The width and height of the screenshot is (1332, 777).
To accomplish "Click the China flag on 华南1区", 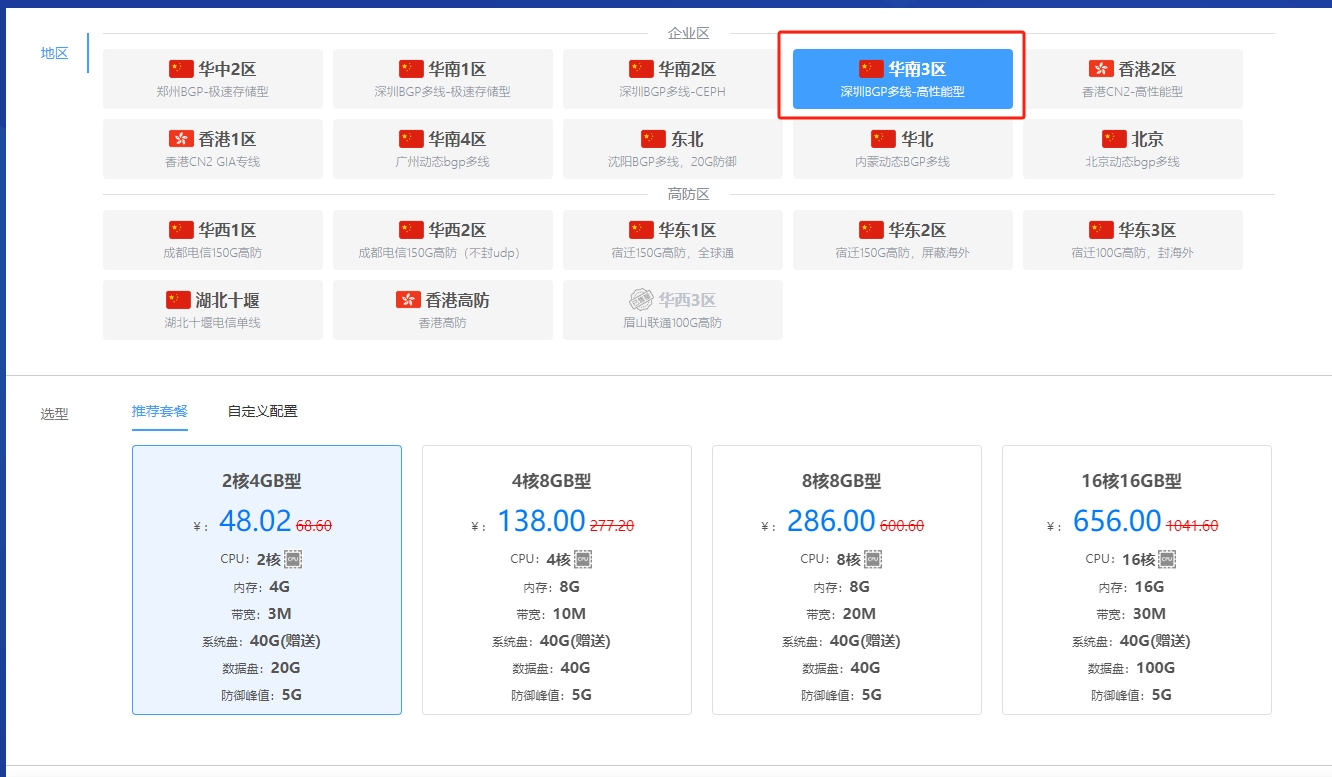I will pyautogui.click(x=411, y=69).
